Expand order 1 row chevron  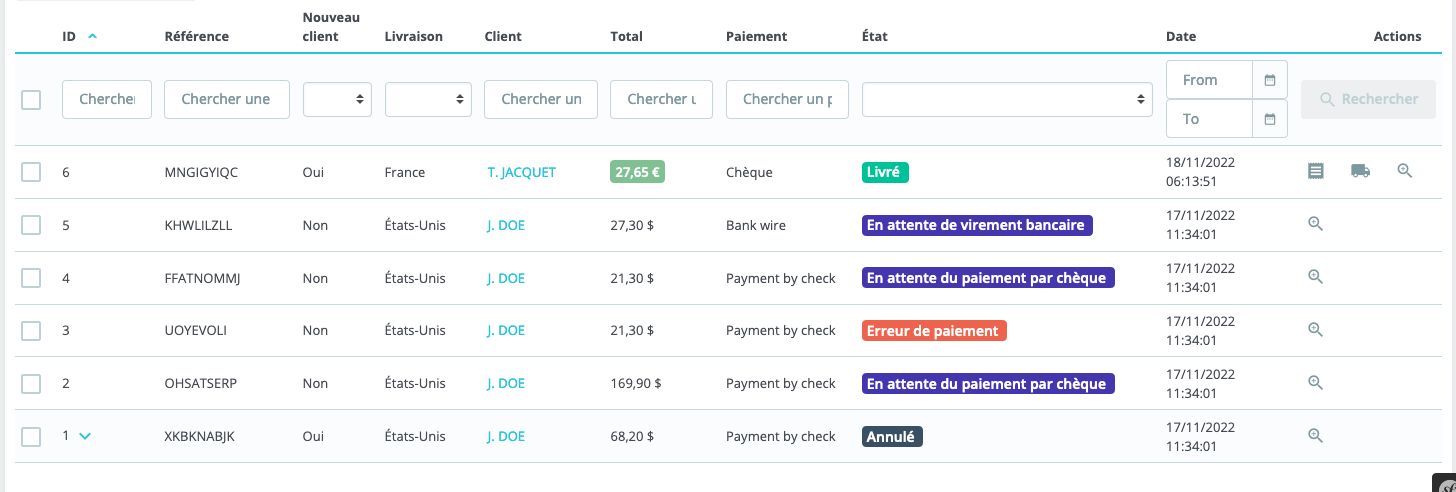coord(85,436)
